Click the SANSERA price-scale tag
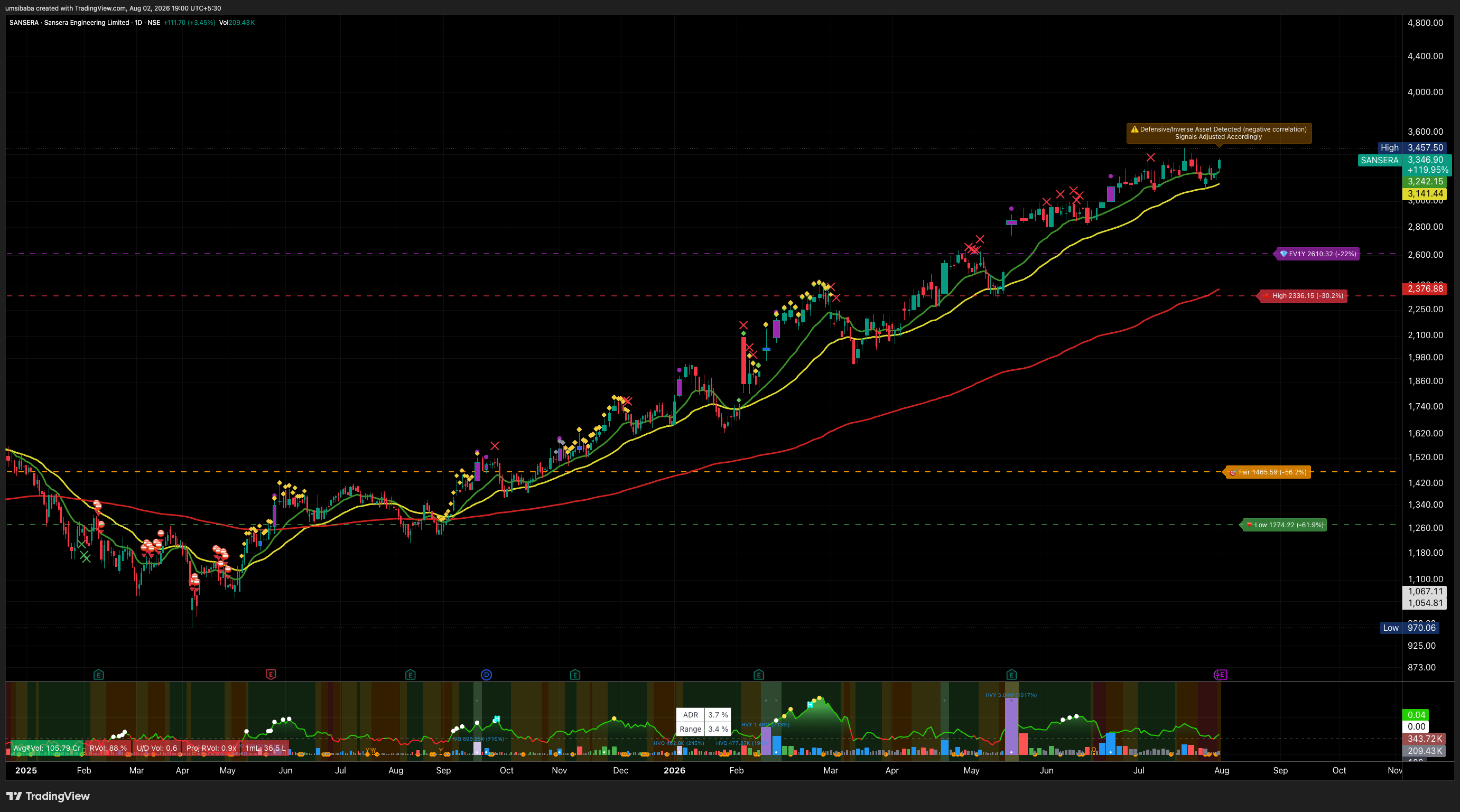 1380,161
